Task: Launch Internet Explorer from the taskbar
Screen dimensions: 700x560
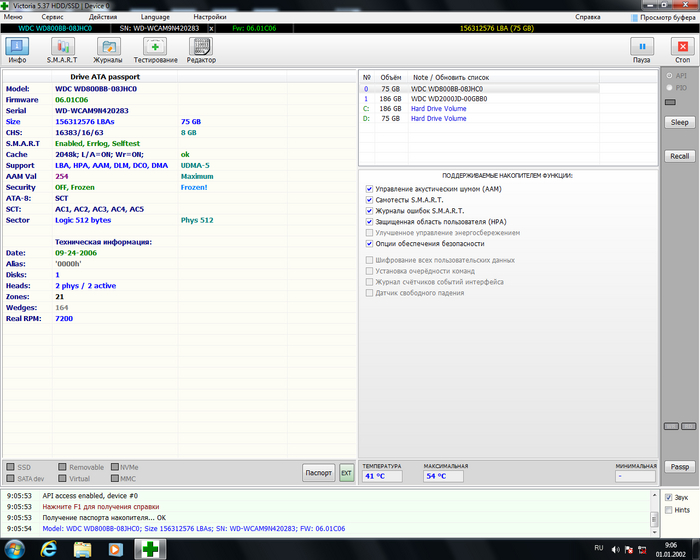Action: 48,549
